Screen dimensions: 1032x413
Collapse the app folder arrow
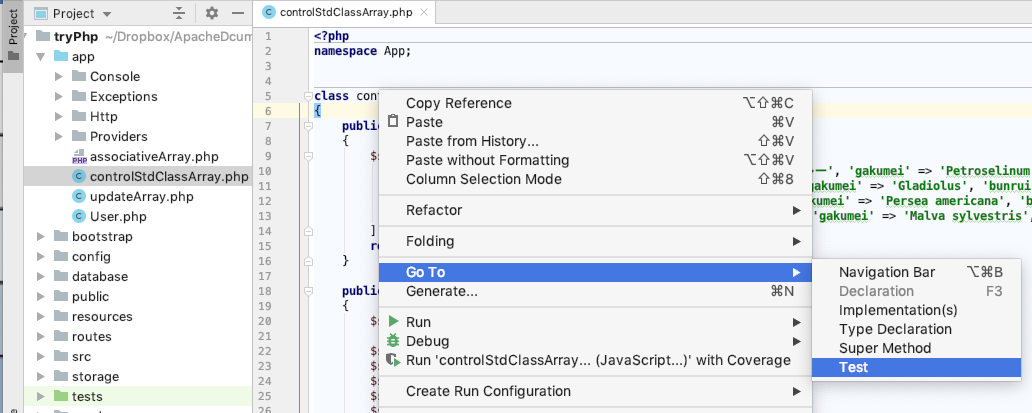(x=40, y=57)
